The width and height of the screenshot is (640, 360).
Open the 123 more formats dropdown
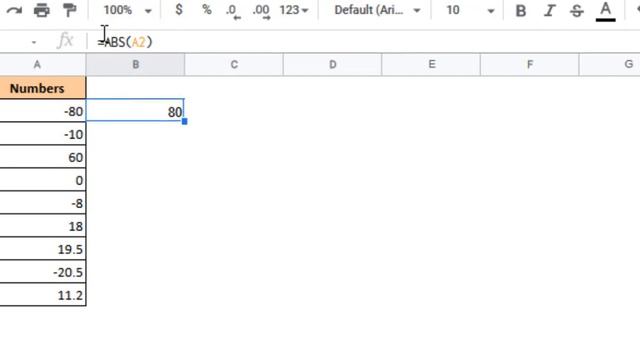(x=293, y=10)
